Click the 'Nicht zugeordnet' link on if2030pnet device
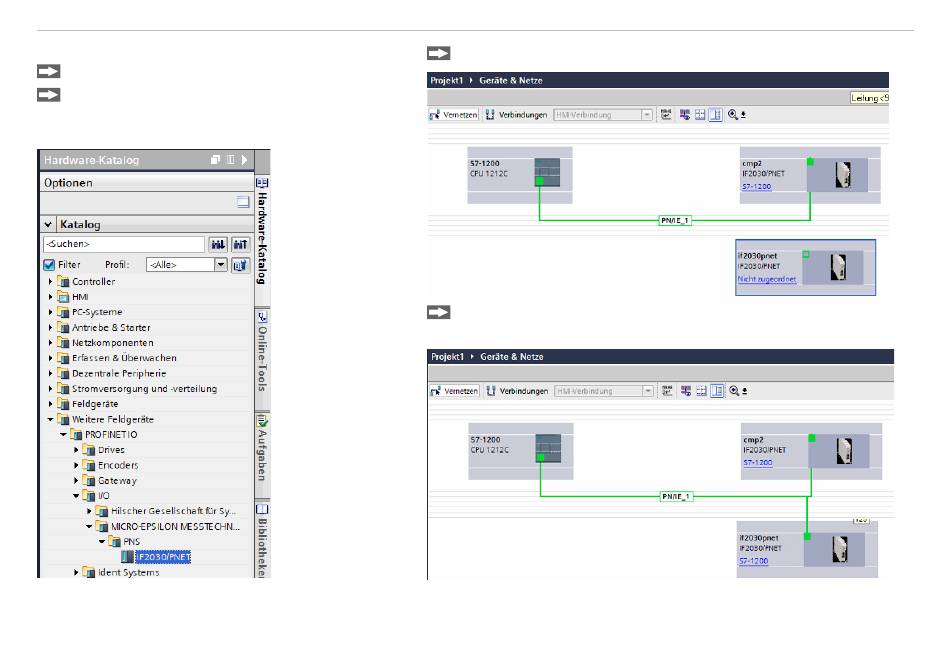Image resolution: width=950 pixels, height=665 pixels. pyautogui.click(x=766, y=279)
